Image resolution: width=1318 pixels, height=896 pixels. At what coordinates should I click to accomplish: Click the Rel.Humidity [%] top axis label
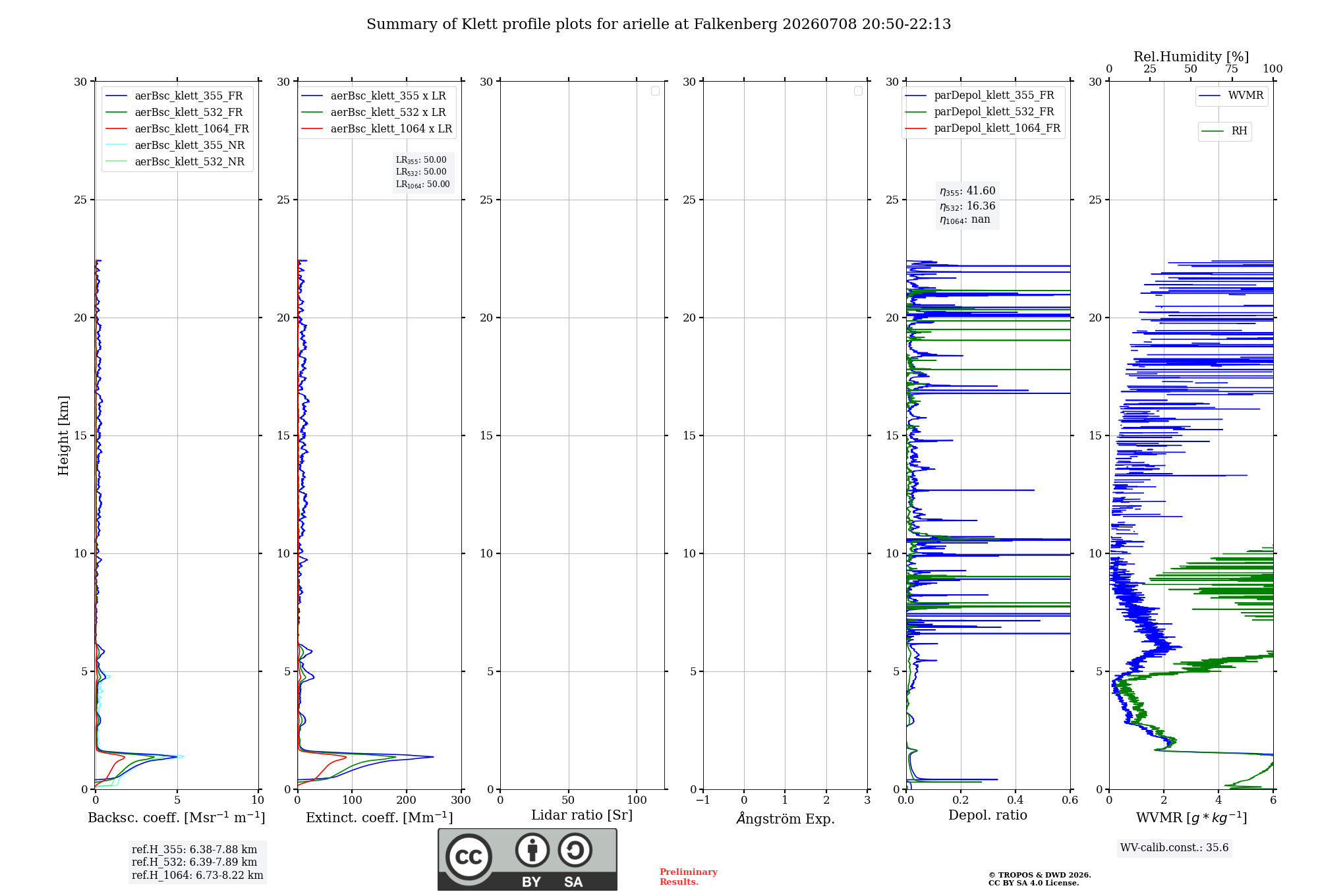1191,57
